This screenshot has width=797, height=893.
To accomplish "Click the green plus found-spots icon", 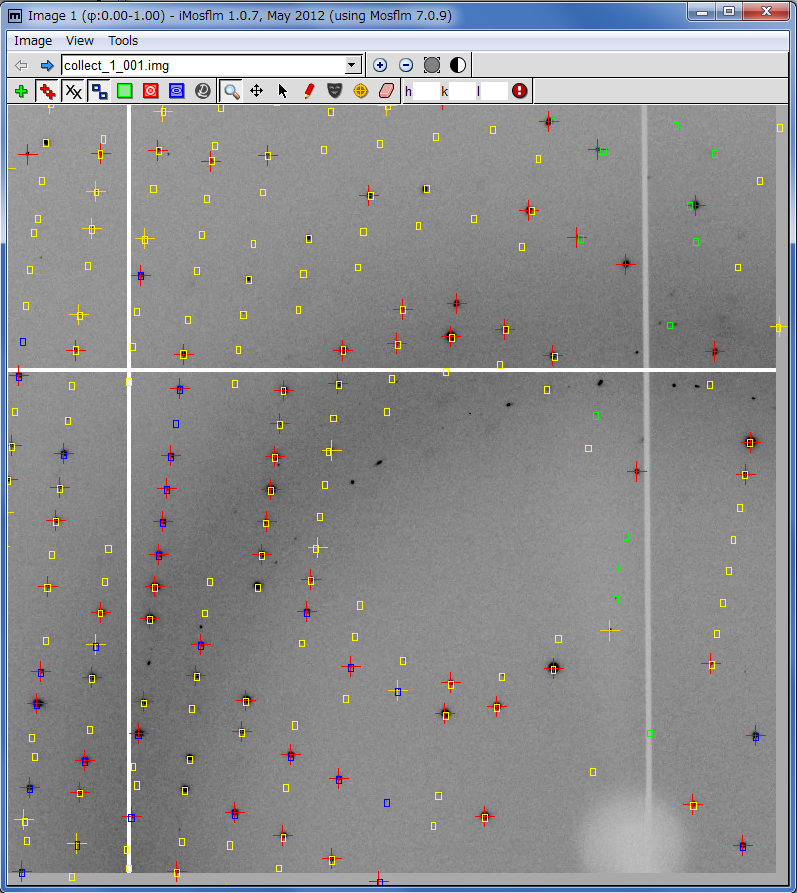I will point(21,91).
